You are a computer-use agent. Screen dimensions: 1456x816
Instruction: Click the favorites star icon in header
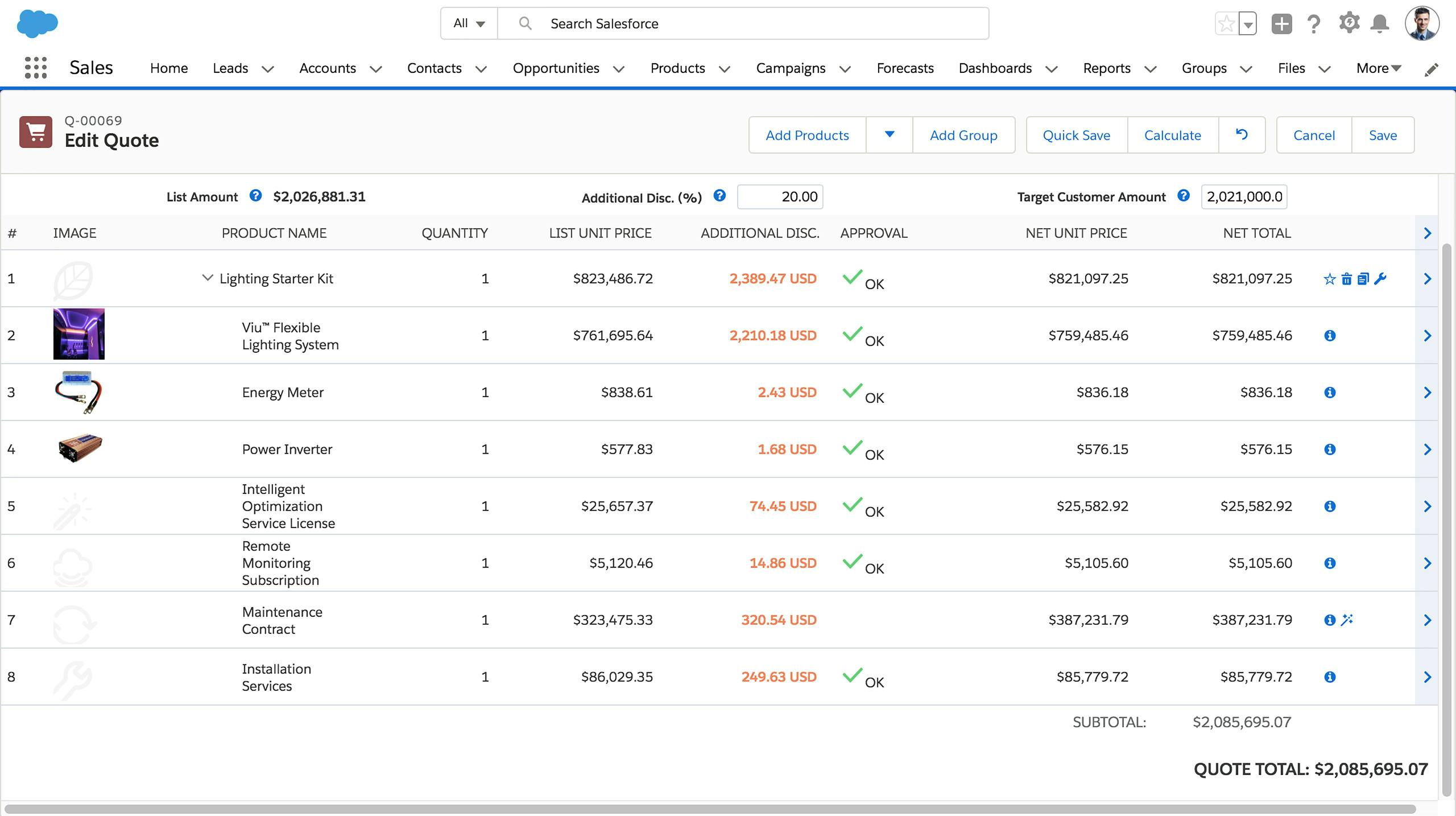pos(1227,24)
